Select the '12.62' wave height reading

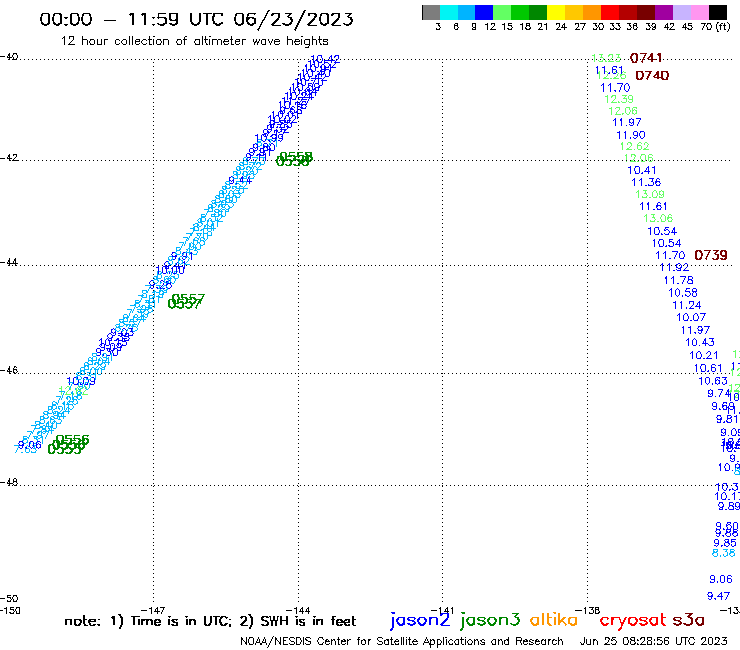pos(634,146)
